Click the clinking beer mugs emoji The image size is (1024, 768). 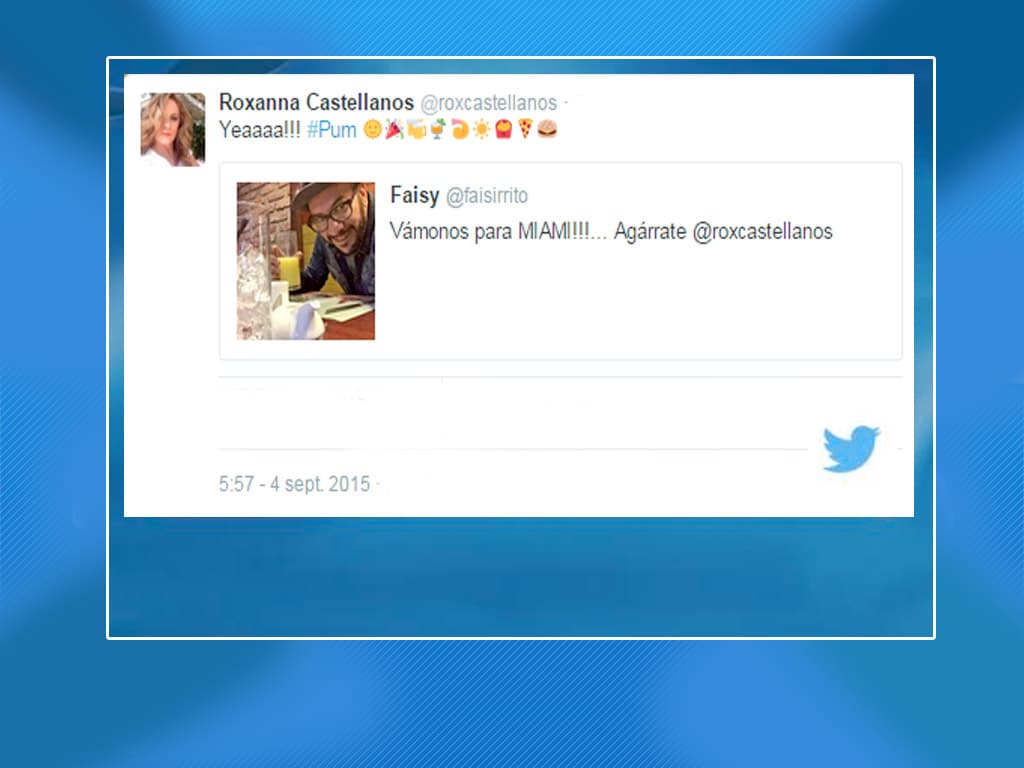[x=416, y=129]
